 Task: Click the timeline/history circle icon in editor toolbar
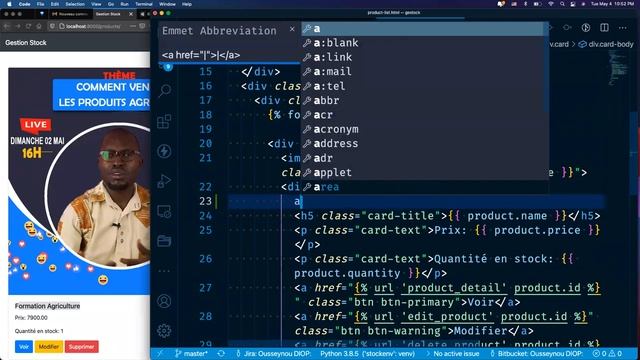point(586,28)
